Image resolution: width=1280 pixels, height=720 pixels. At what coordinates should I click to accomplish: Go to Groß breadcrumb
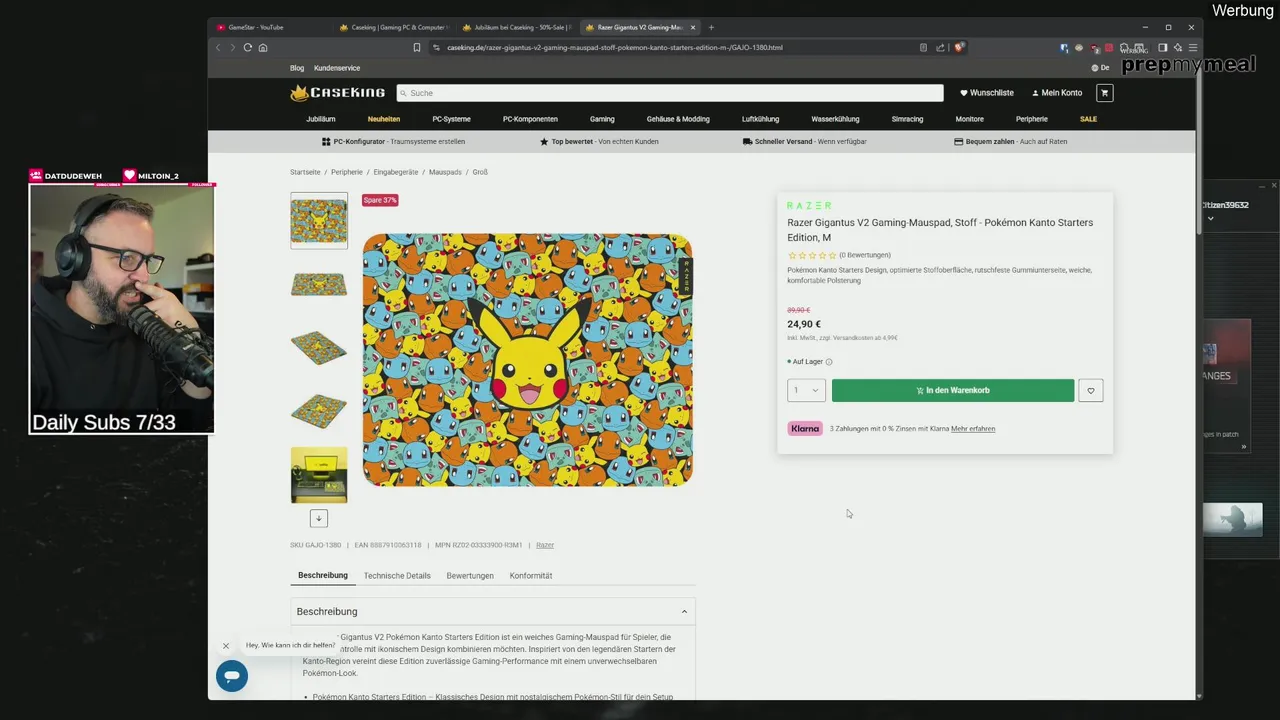point(480,172)
